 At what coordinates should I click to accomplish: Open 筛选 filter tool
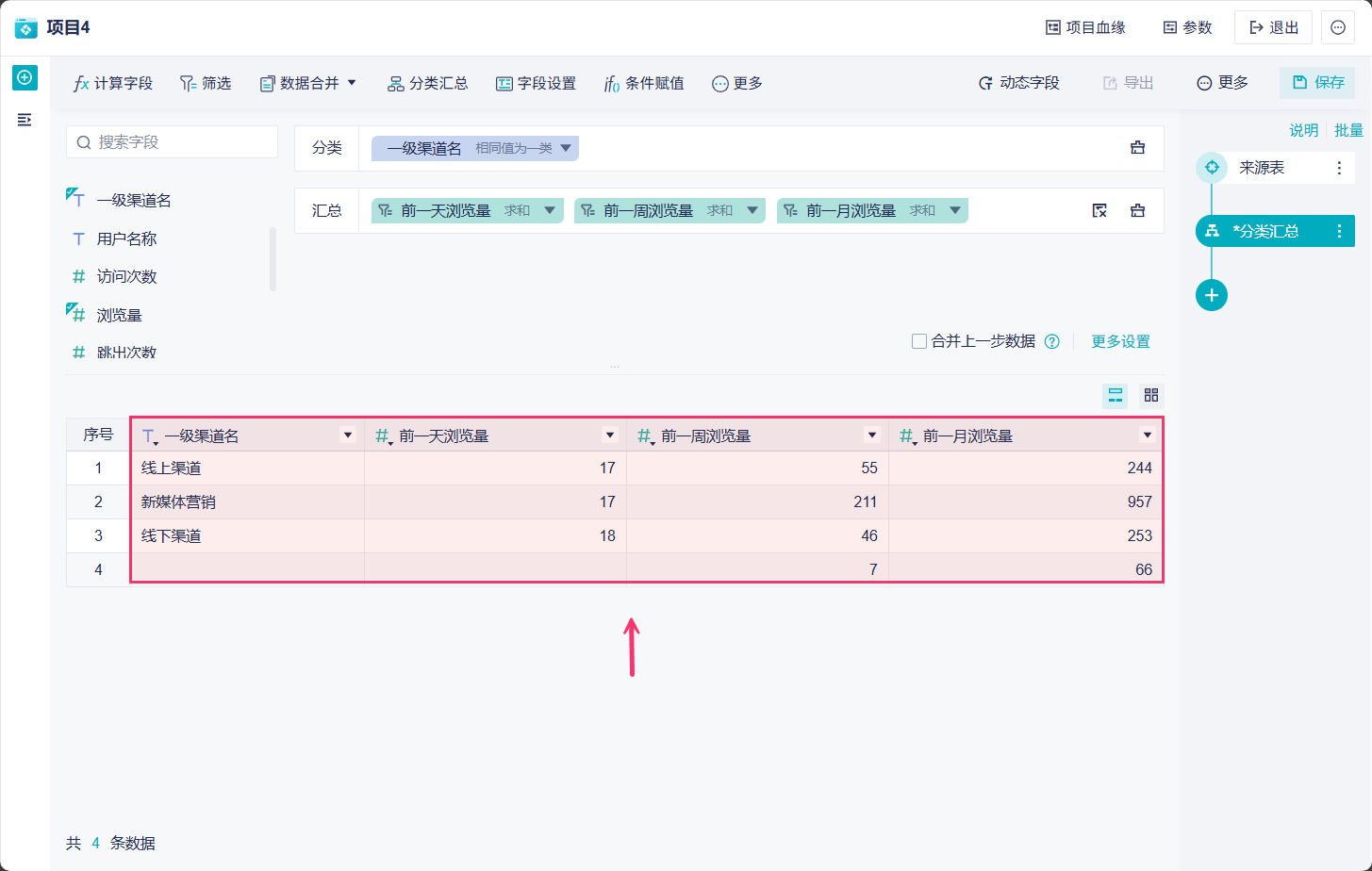pos(206,83)
